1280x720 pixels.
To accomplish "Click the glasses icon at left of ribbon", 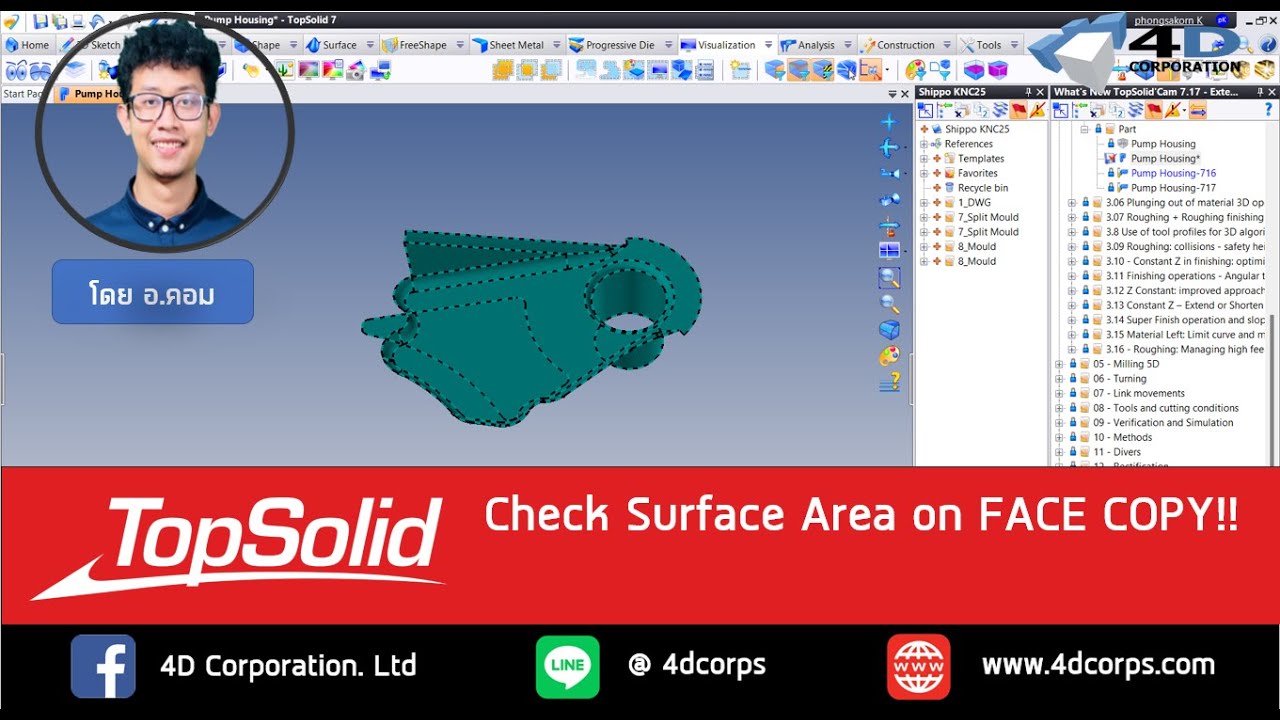I will click(x=16, y=70).
